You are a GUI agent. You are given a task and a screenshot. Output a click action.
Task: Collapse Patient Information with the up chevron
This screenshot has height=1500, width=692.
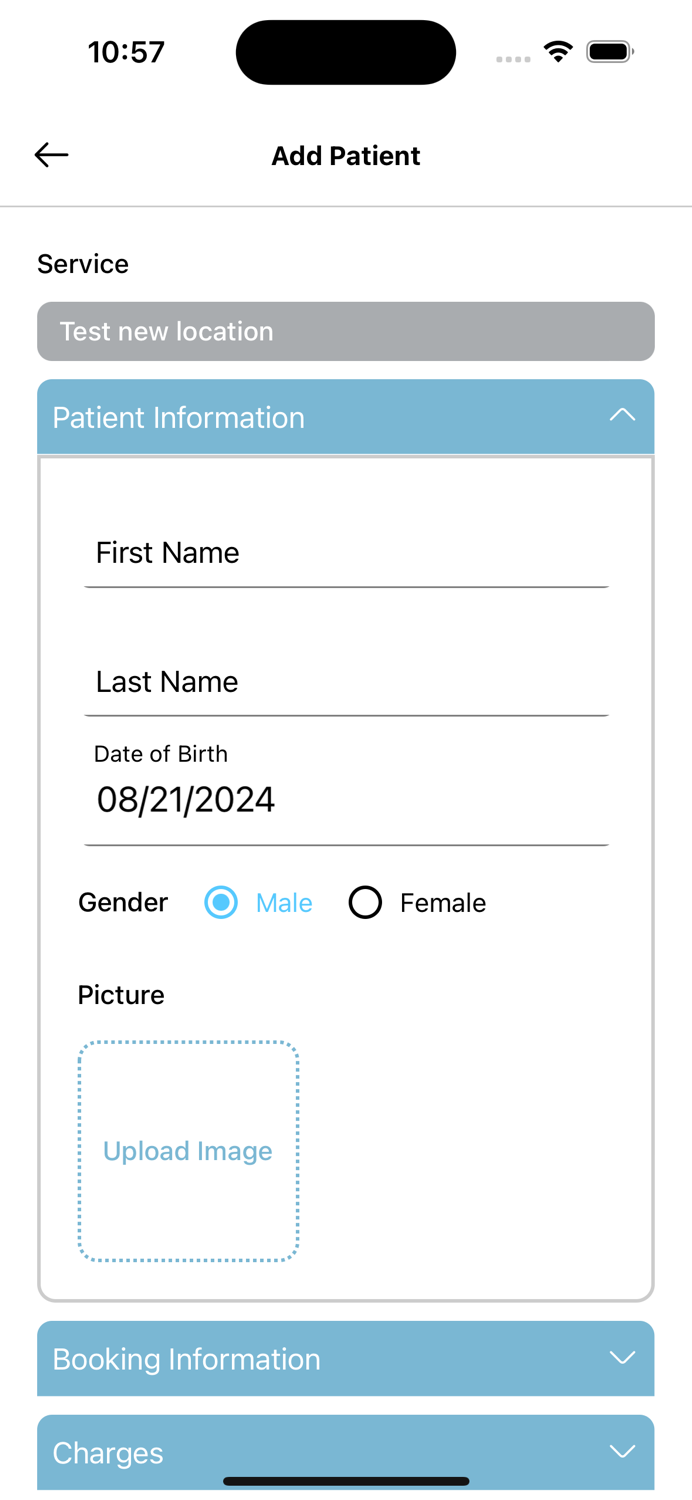(x=622, y=416)
